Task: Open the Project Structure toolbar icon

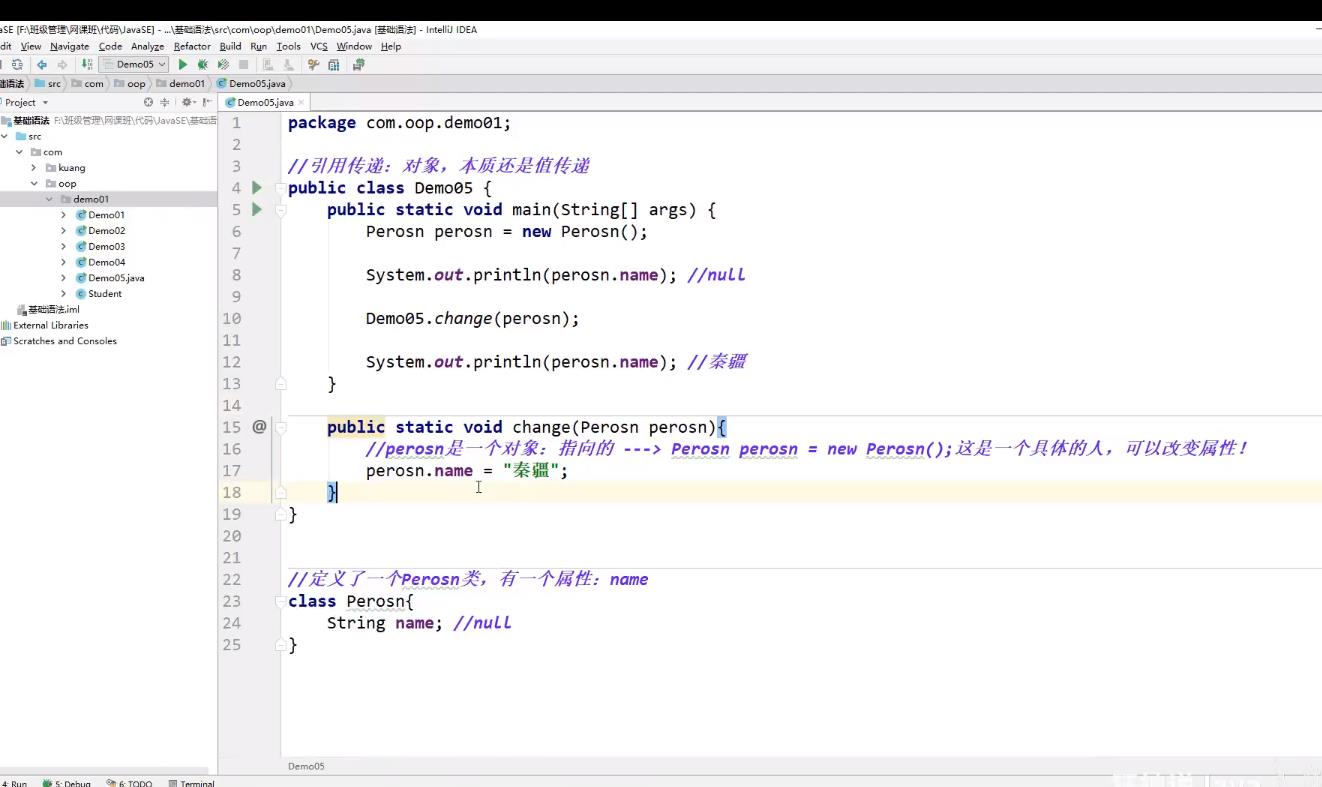Action: click(x=333, y=64)
